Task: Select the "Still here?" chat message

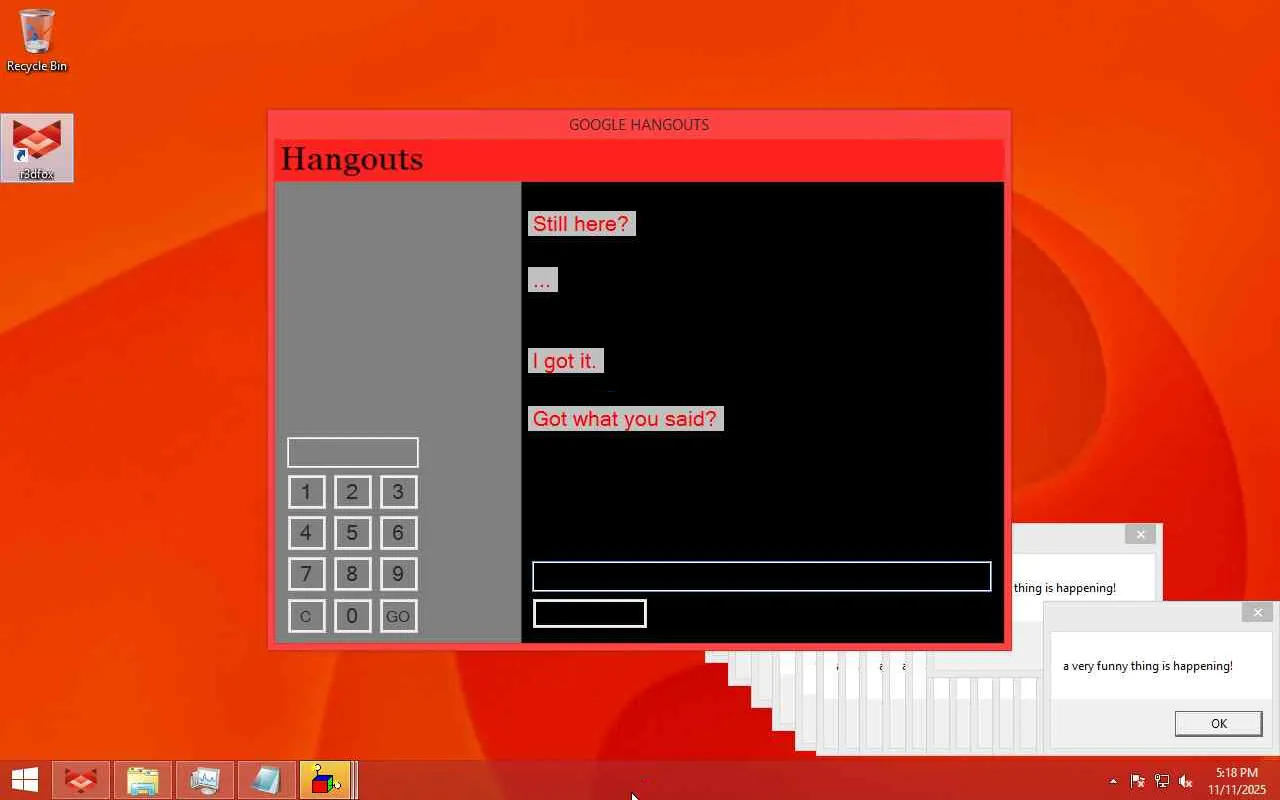Action: click(x=581, y=224)
